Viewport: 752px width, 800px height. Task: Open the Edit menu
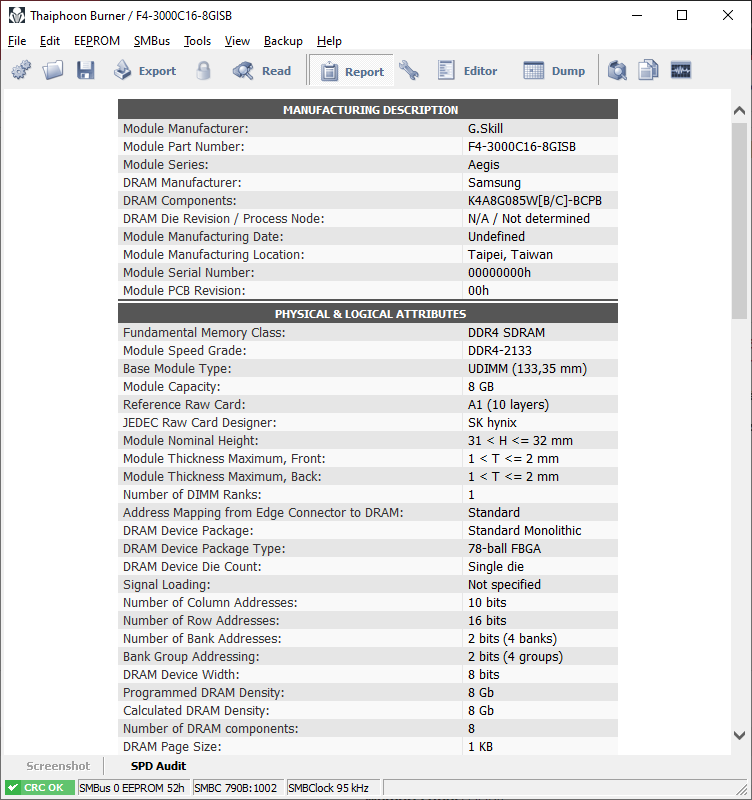(49, 41)
